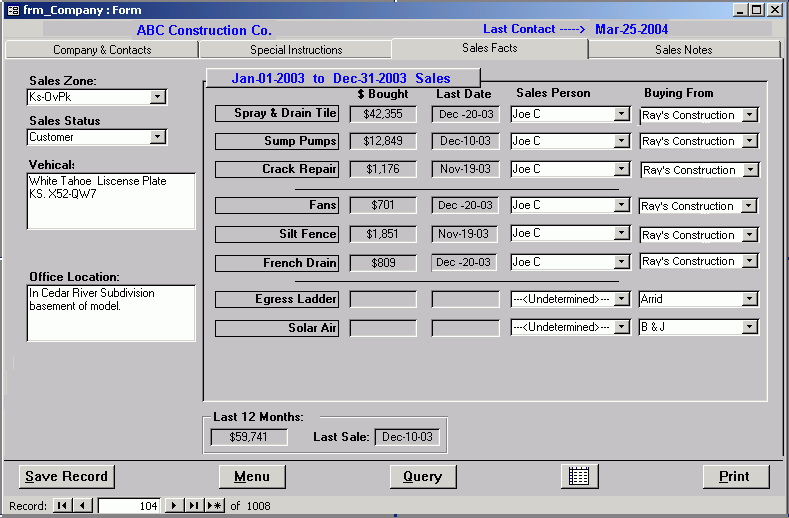Go to first record navigation arrow

click(62, 506)
